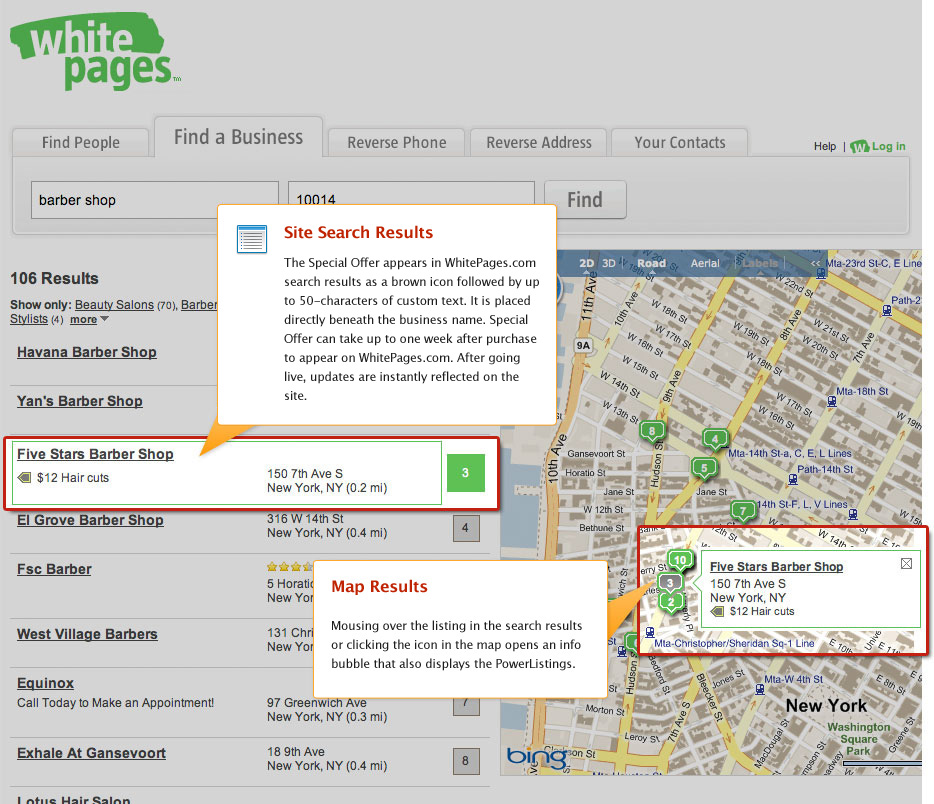Toggle map Labels
Image resolution: width=934 pixels, height=804 pixels.
point(760,263)
